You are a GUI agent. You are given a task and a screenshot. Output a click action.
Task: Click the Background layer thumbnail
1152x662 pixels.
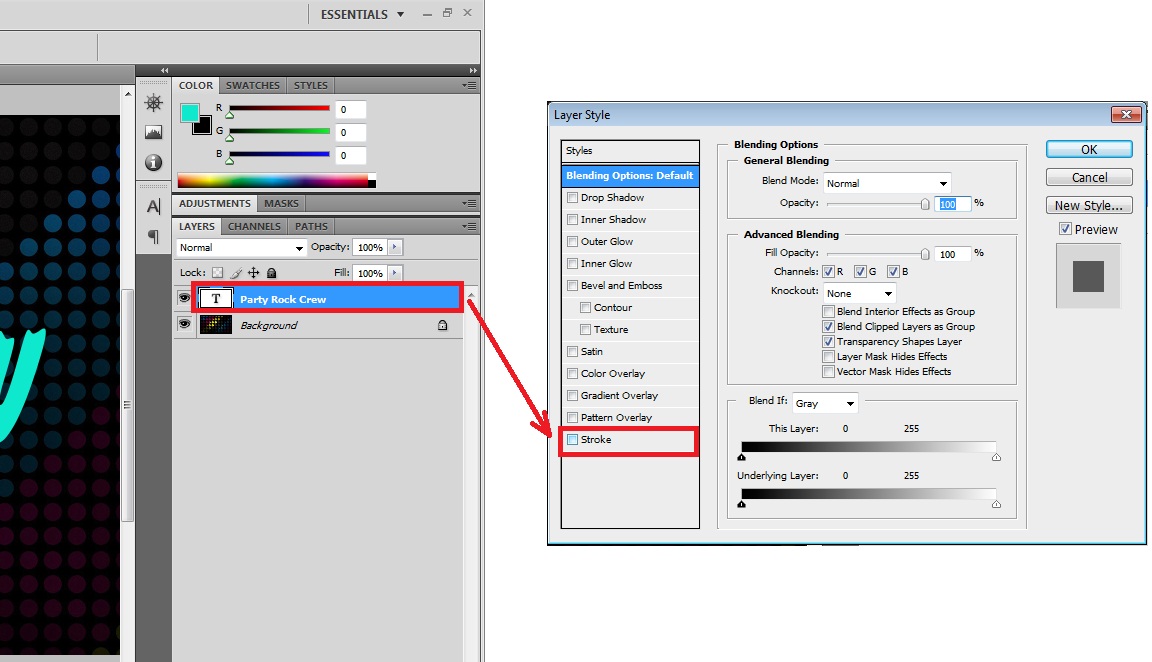pyautogui.click(x=215, y=325)
